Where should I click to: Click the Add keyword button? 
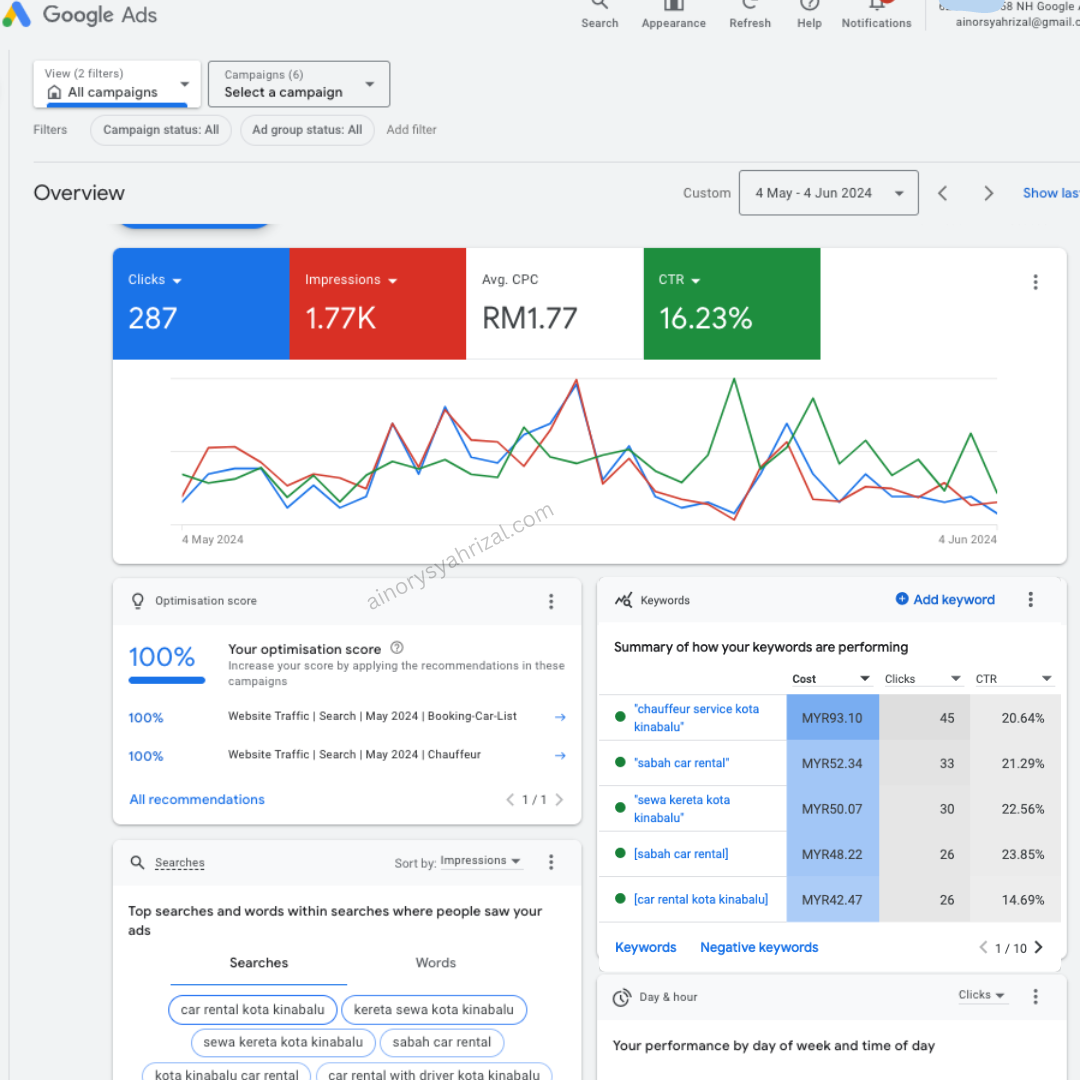(x=945, y=600)
